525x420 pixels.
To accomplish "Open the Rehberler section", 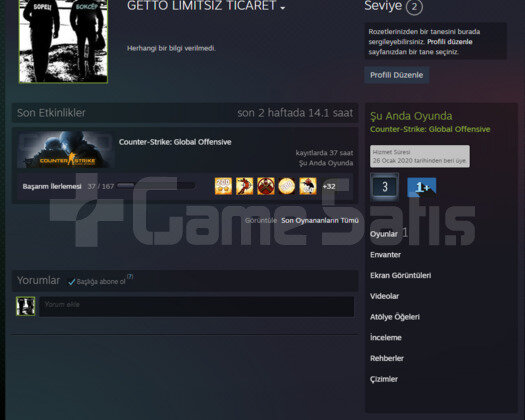I will (387, 358).
